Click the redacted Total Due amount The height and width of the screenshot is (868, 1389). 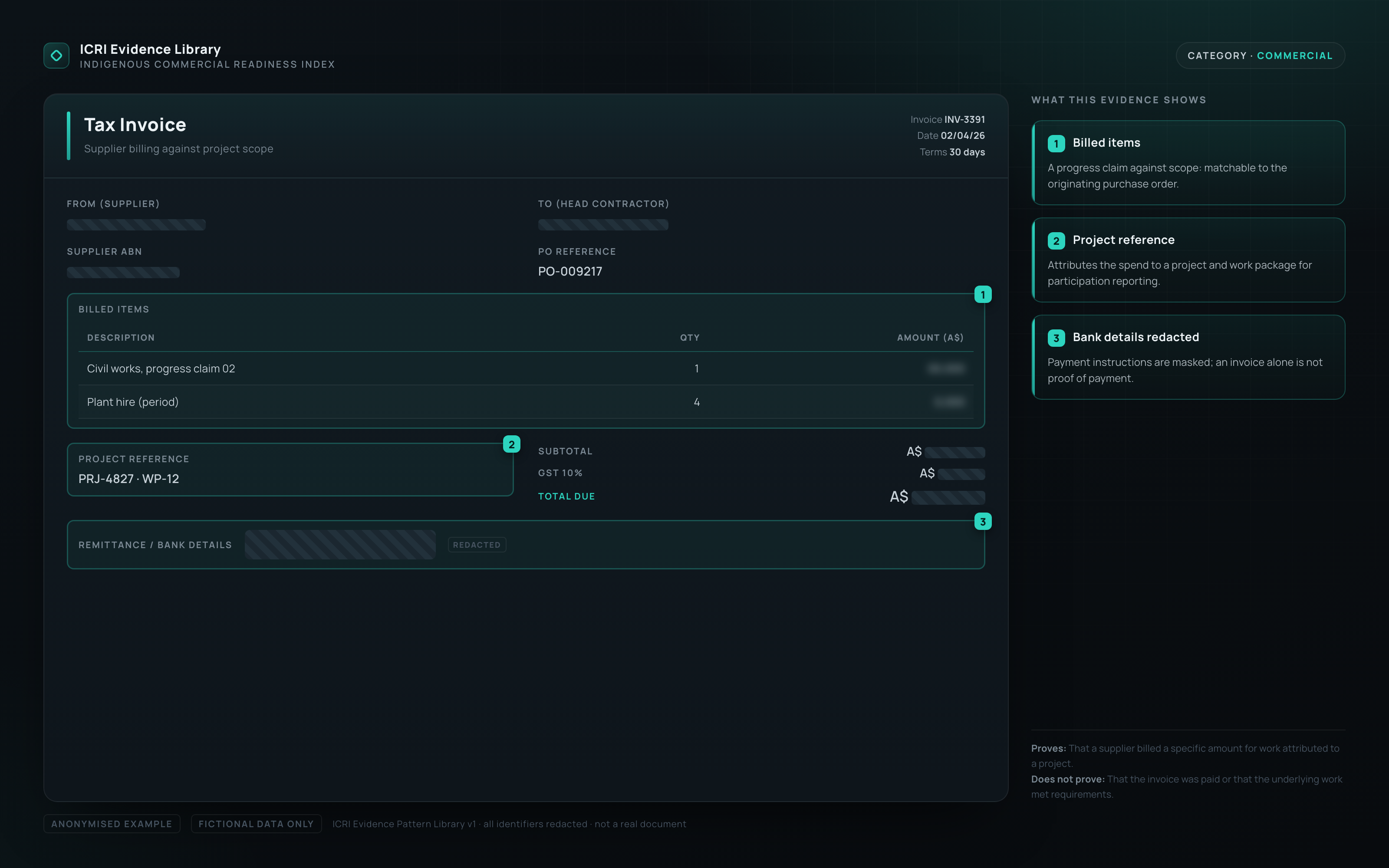point(948,497)
